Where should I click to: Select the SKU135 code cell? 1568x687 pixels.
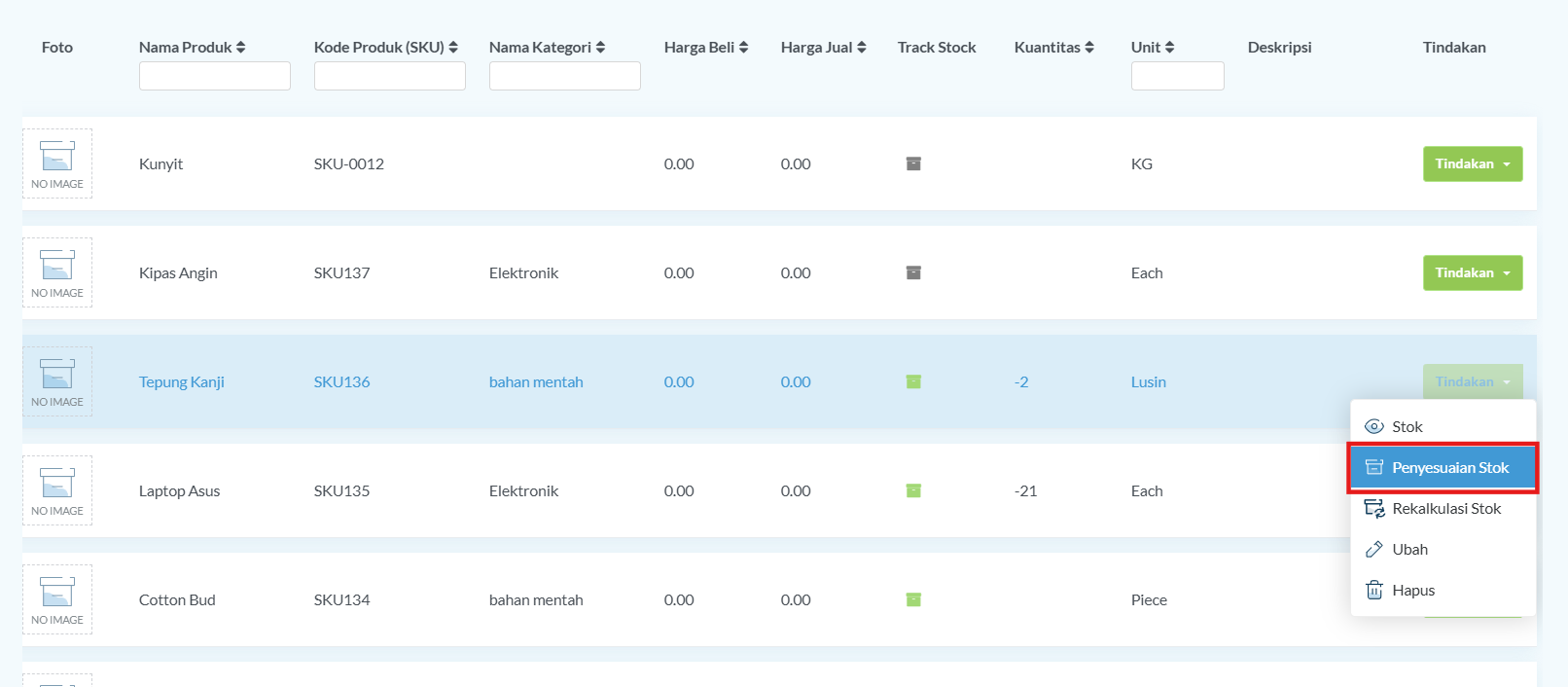[x=342, y=490]
